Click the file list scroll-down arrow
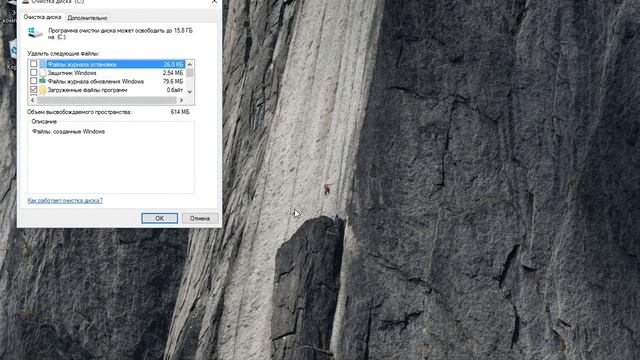 189,92
